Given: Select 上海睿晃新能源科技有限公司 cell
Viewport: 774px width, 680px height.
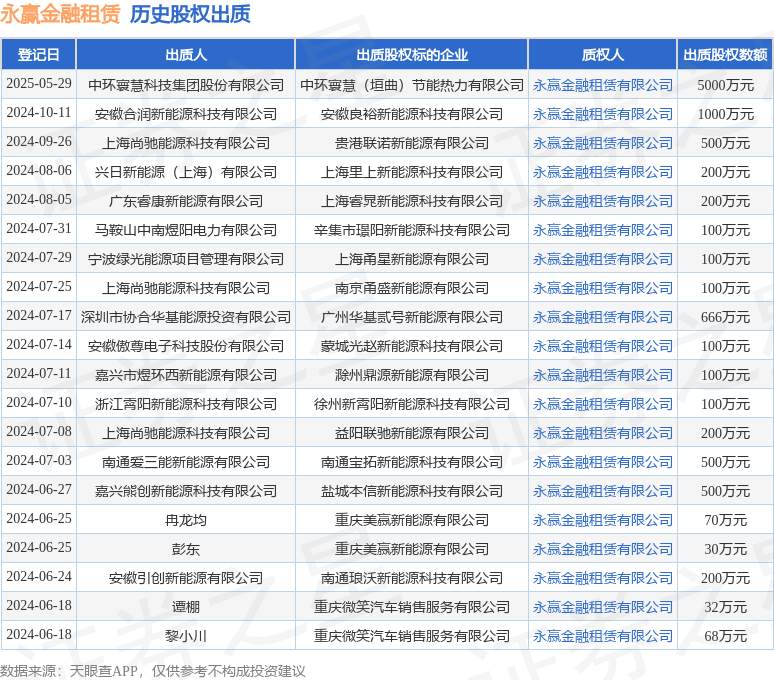Looking at the screenshot, I should pos(412,201).
